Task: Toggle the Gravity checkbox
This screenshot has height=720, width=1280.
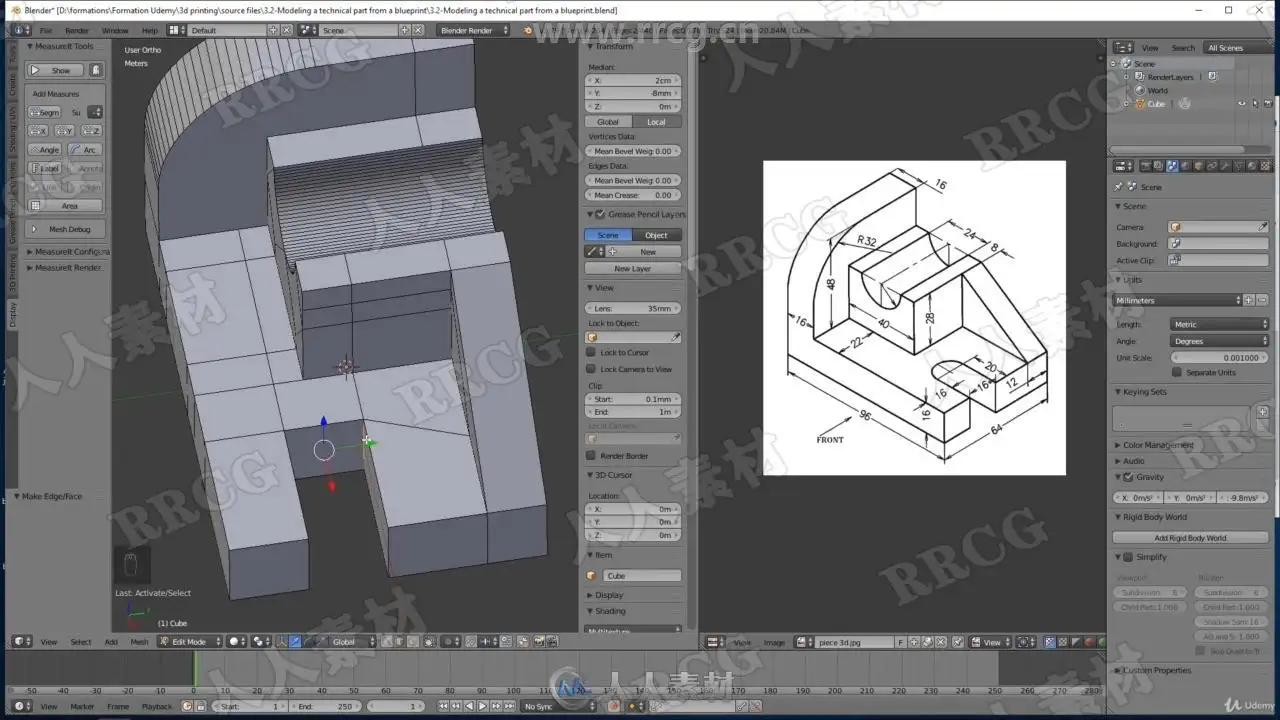Action: tap(1128, 477)
